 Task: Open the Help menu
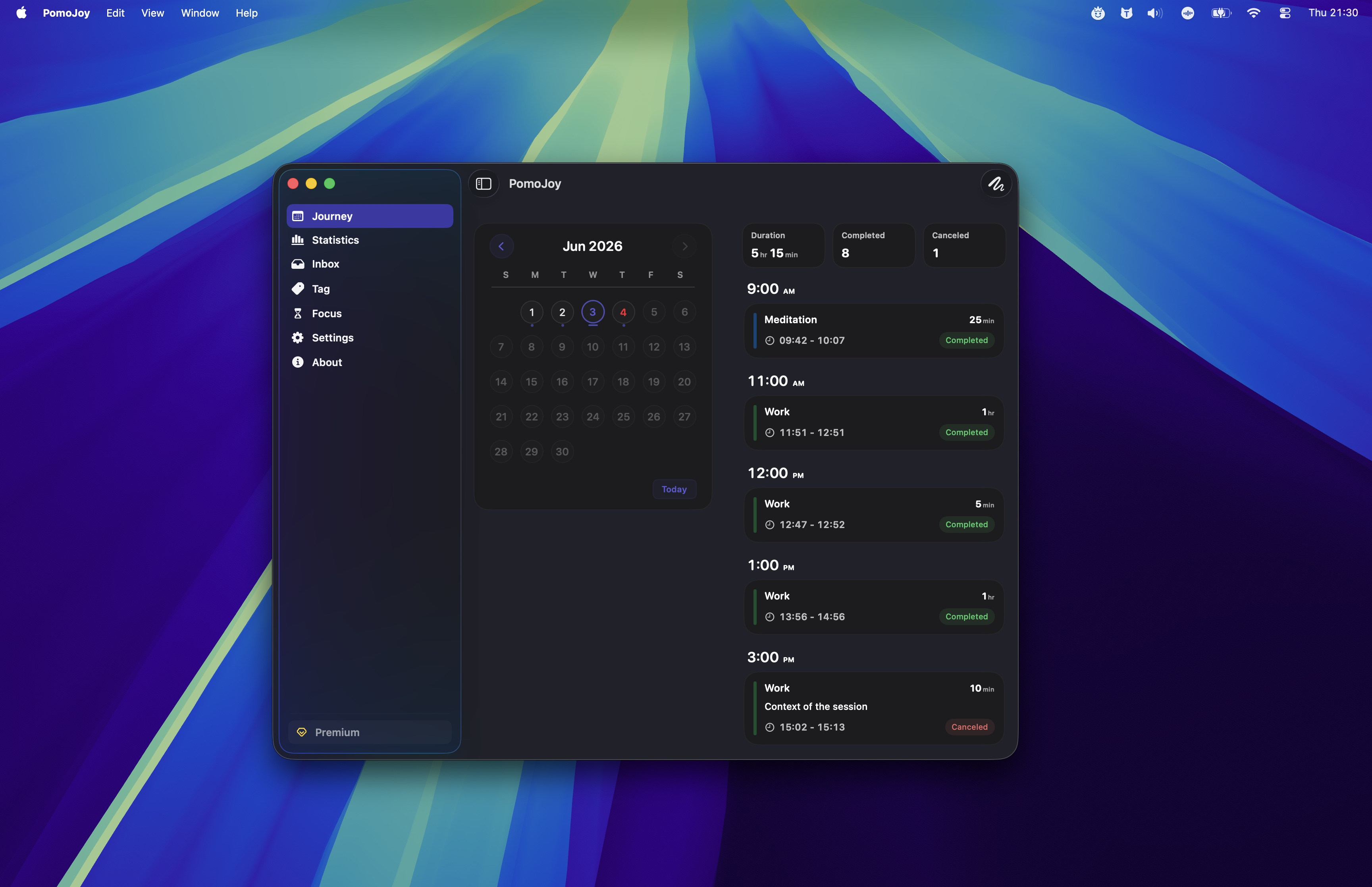[x=247, y=13]
